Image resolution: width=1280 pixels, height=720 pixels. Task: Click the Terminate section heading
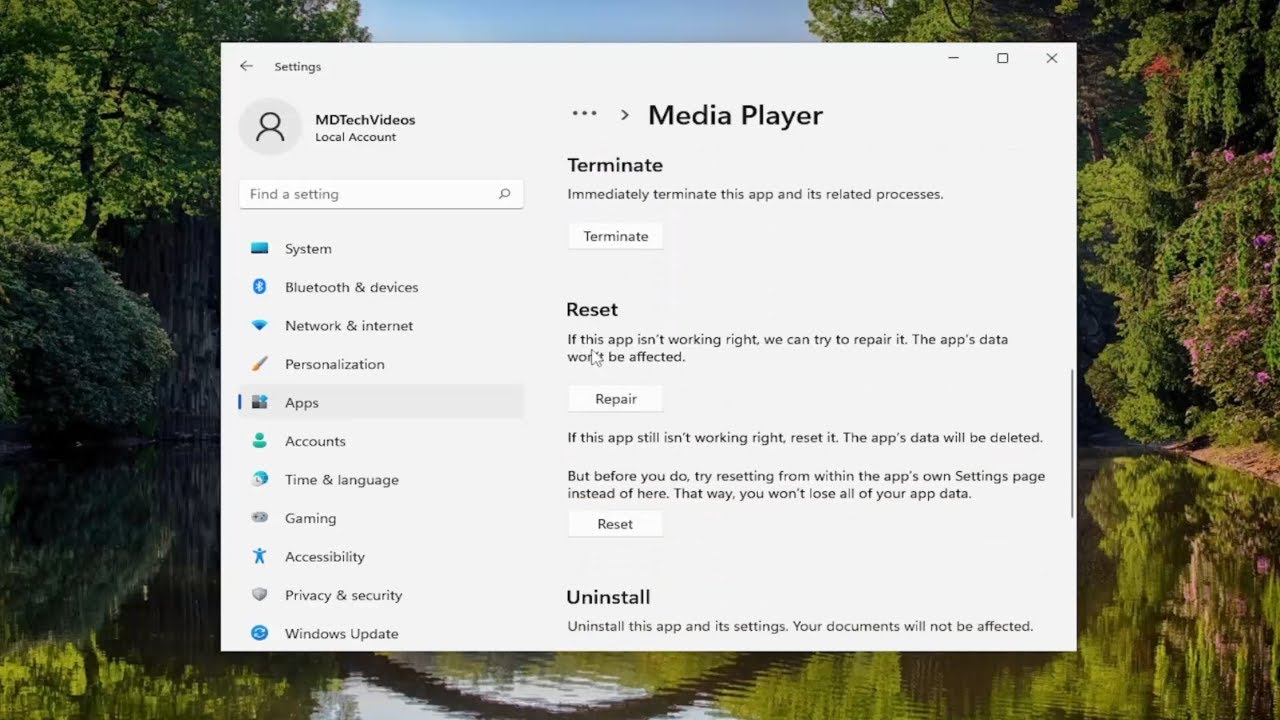(x=615, y=165)
